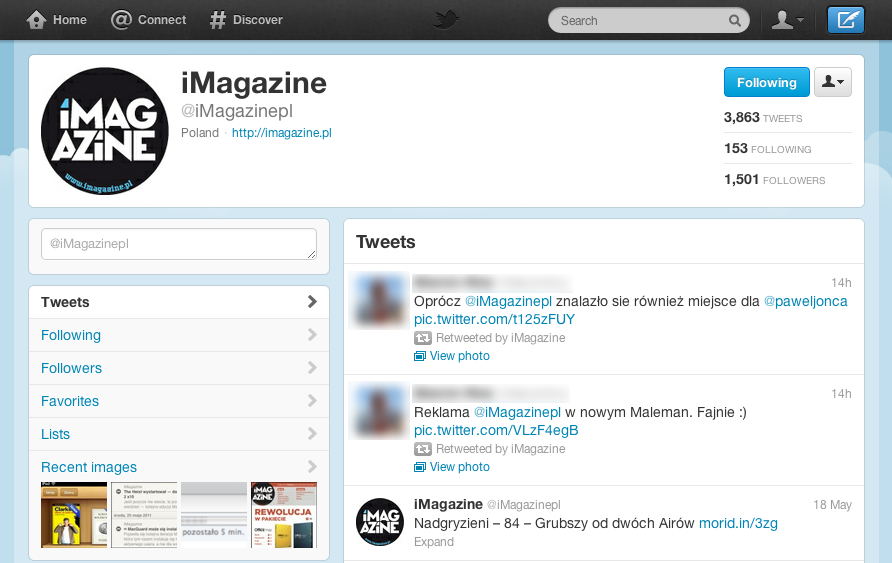
Task: Open the account profile dropdown
Action: pos(787,20)
